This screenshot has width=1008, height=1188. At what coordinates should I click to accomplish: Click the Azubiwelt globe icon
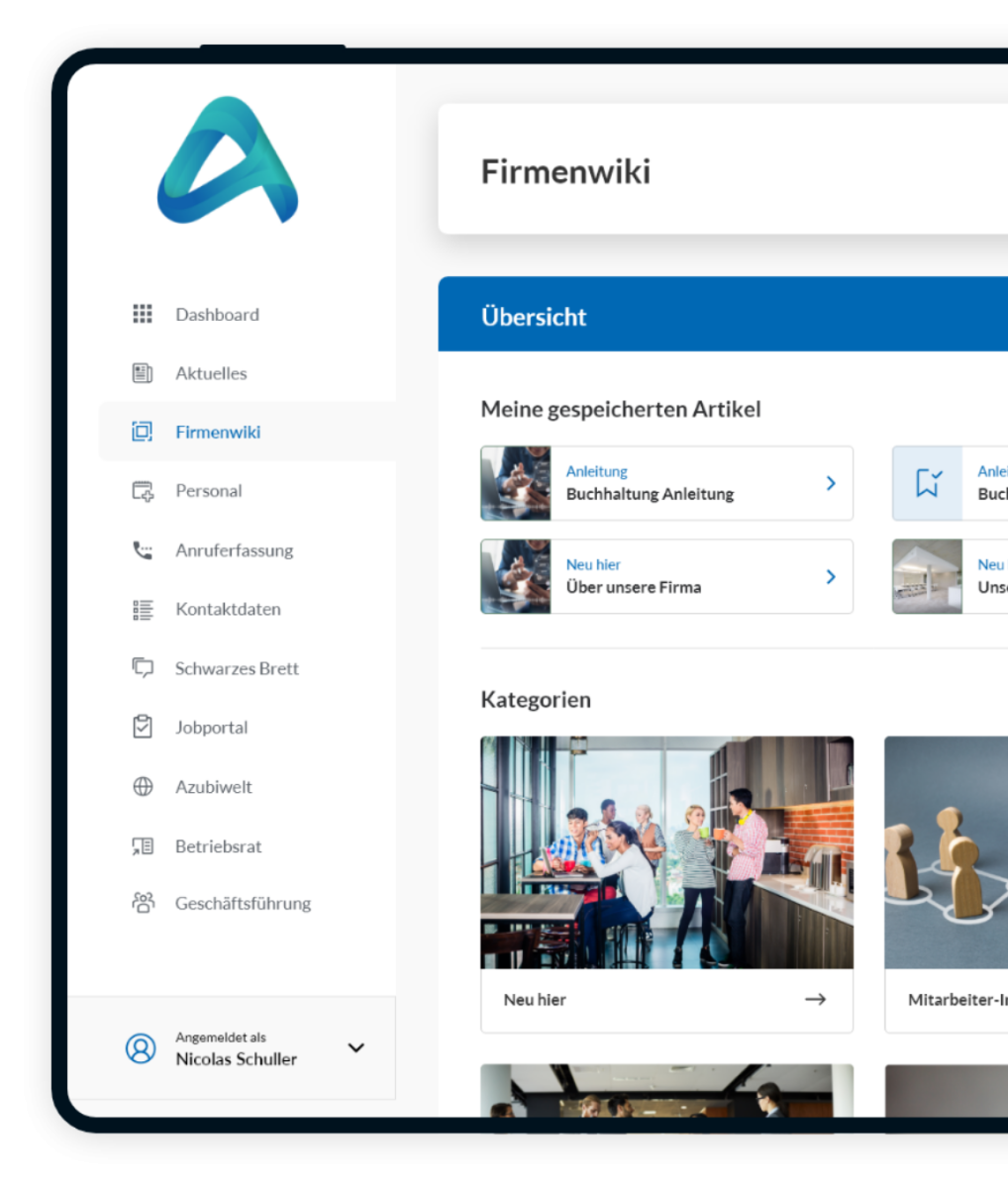pos(143,787)
